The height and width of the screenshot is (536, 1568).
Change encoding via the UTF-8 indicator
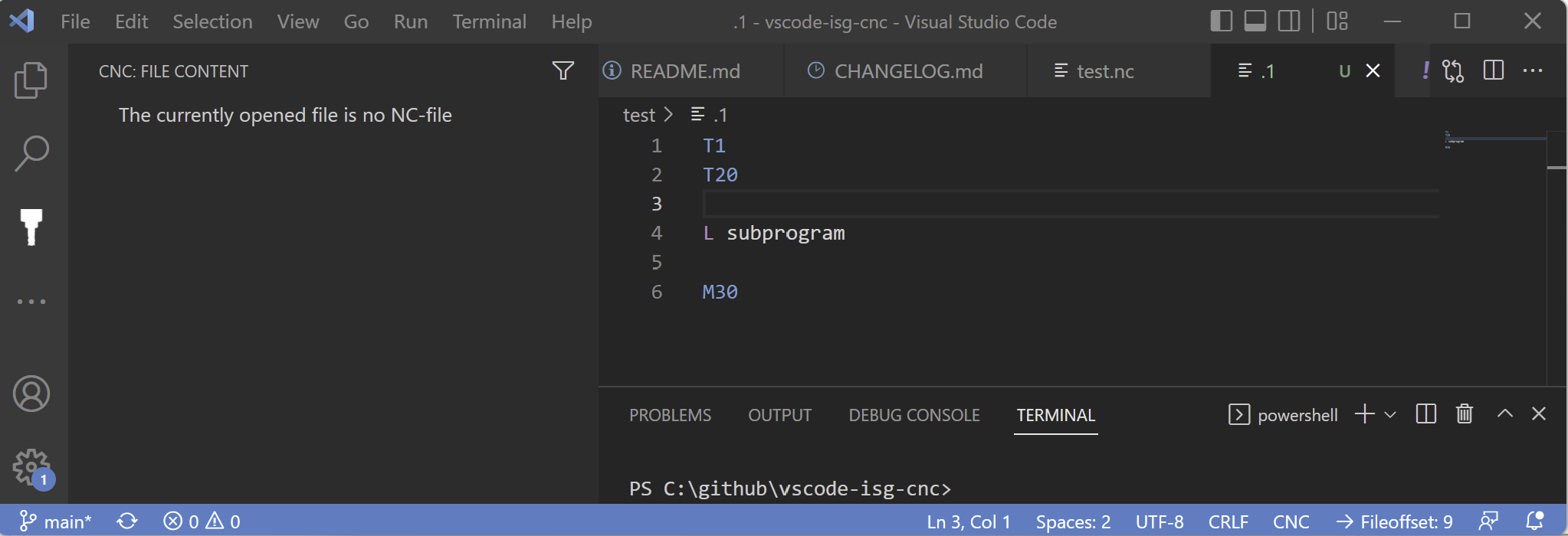click(x=1158, y=521)
